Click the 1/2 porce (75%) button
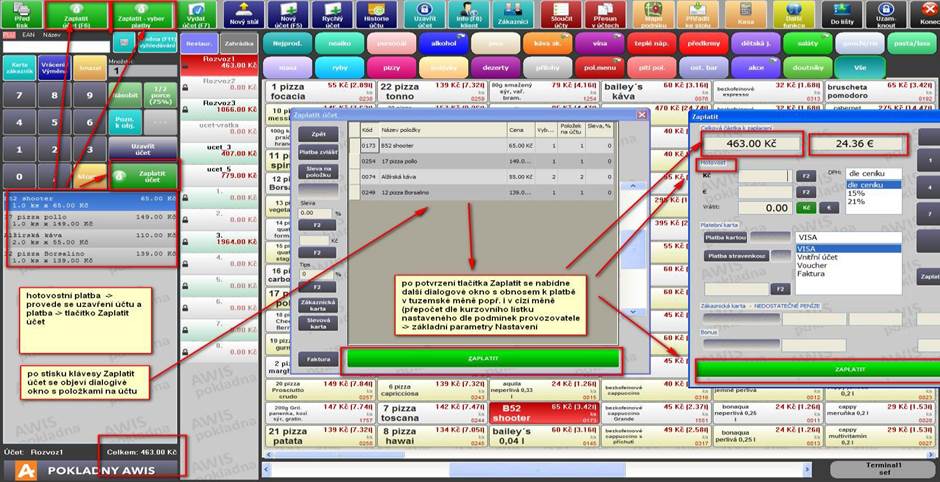Viewport: 940px width, 482px height. point(160,95)
